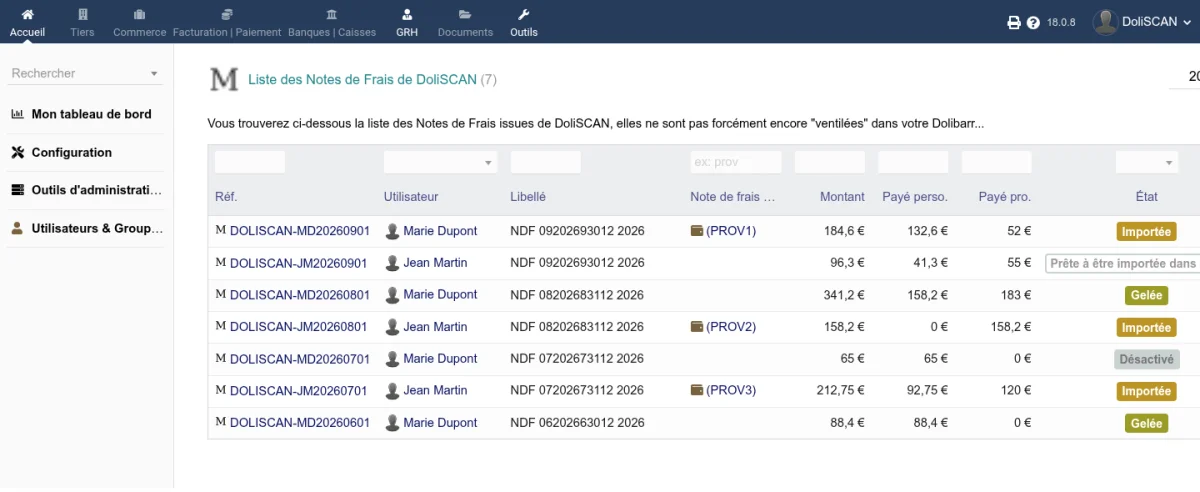
Task: Open the Tiers menu
Action: pyautogui.click(x=82, y=22)
